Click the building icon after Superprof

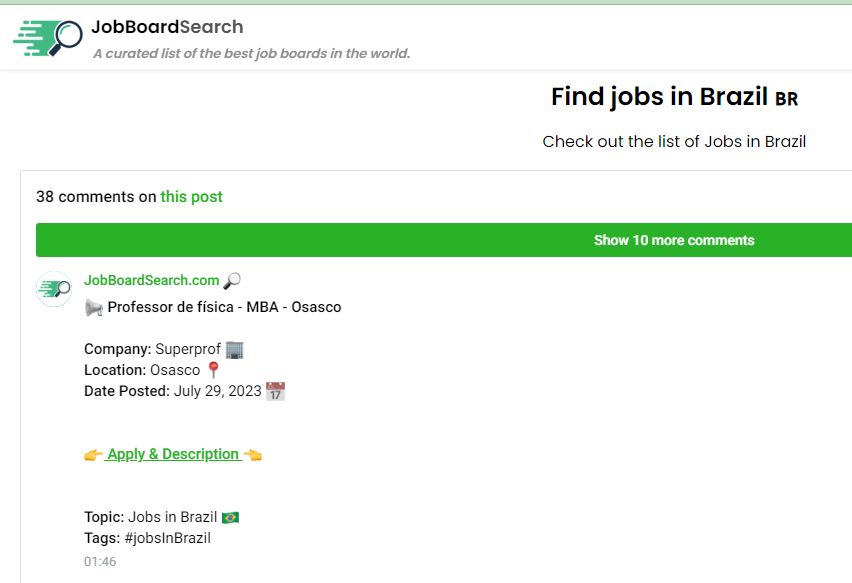tap(235, 349)
